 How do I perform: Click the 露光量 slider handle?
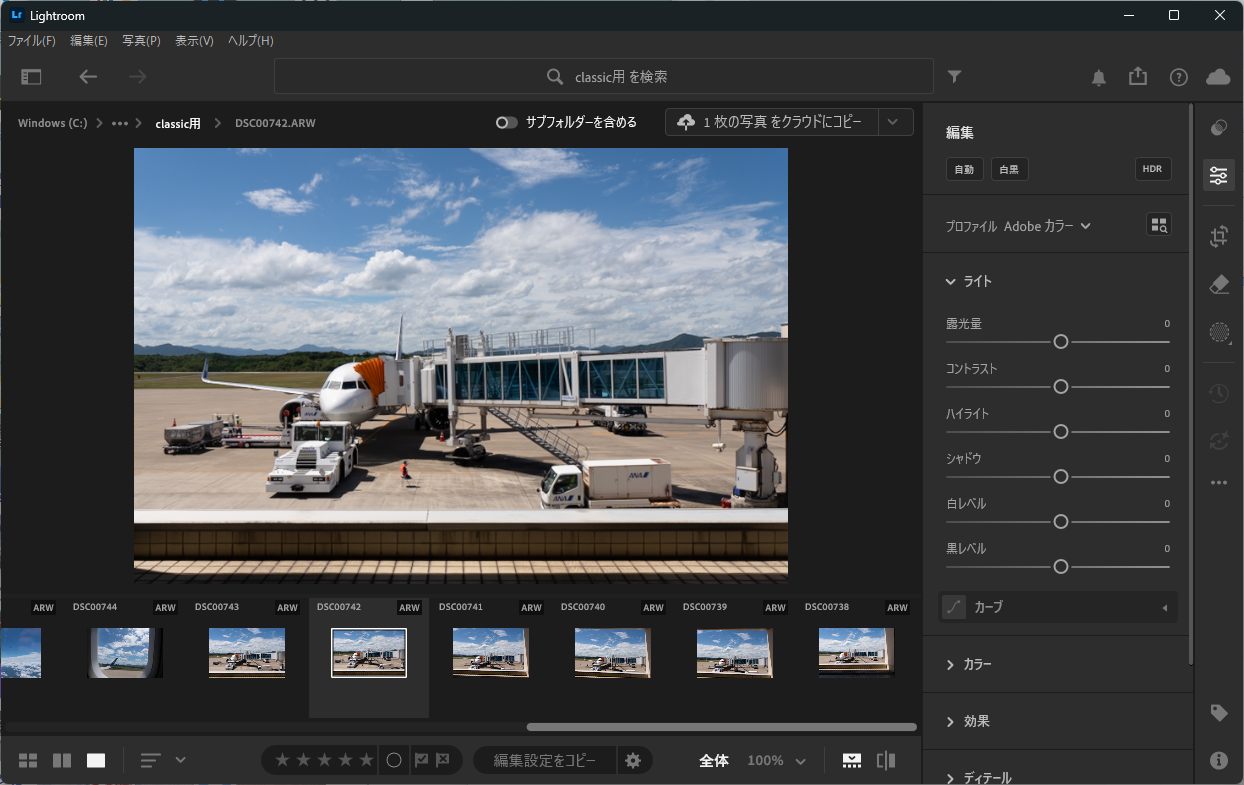click(1061, 342)
